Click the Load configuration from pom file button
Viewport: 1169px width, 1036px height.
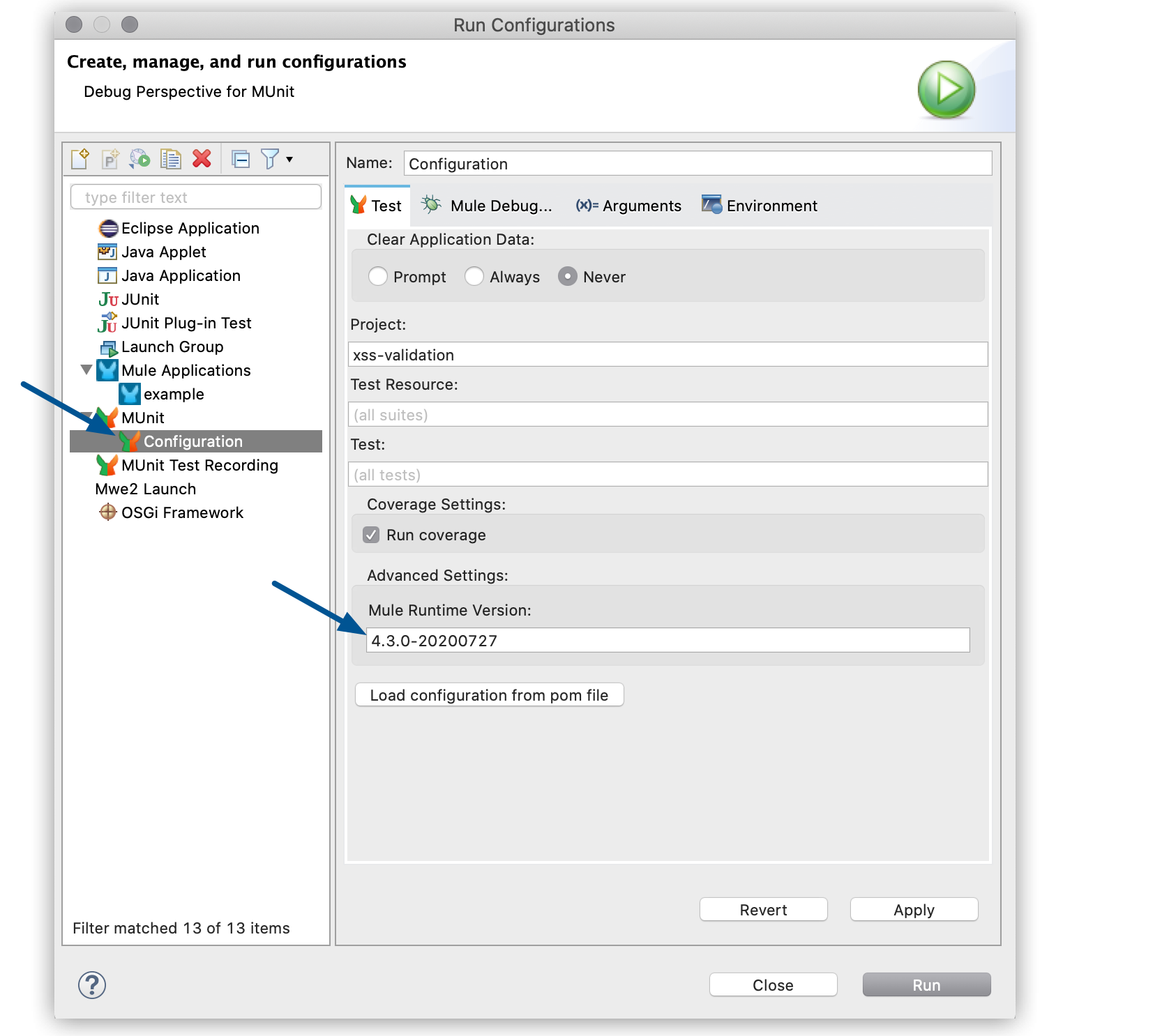(x=489, y=694)
